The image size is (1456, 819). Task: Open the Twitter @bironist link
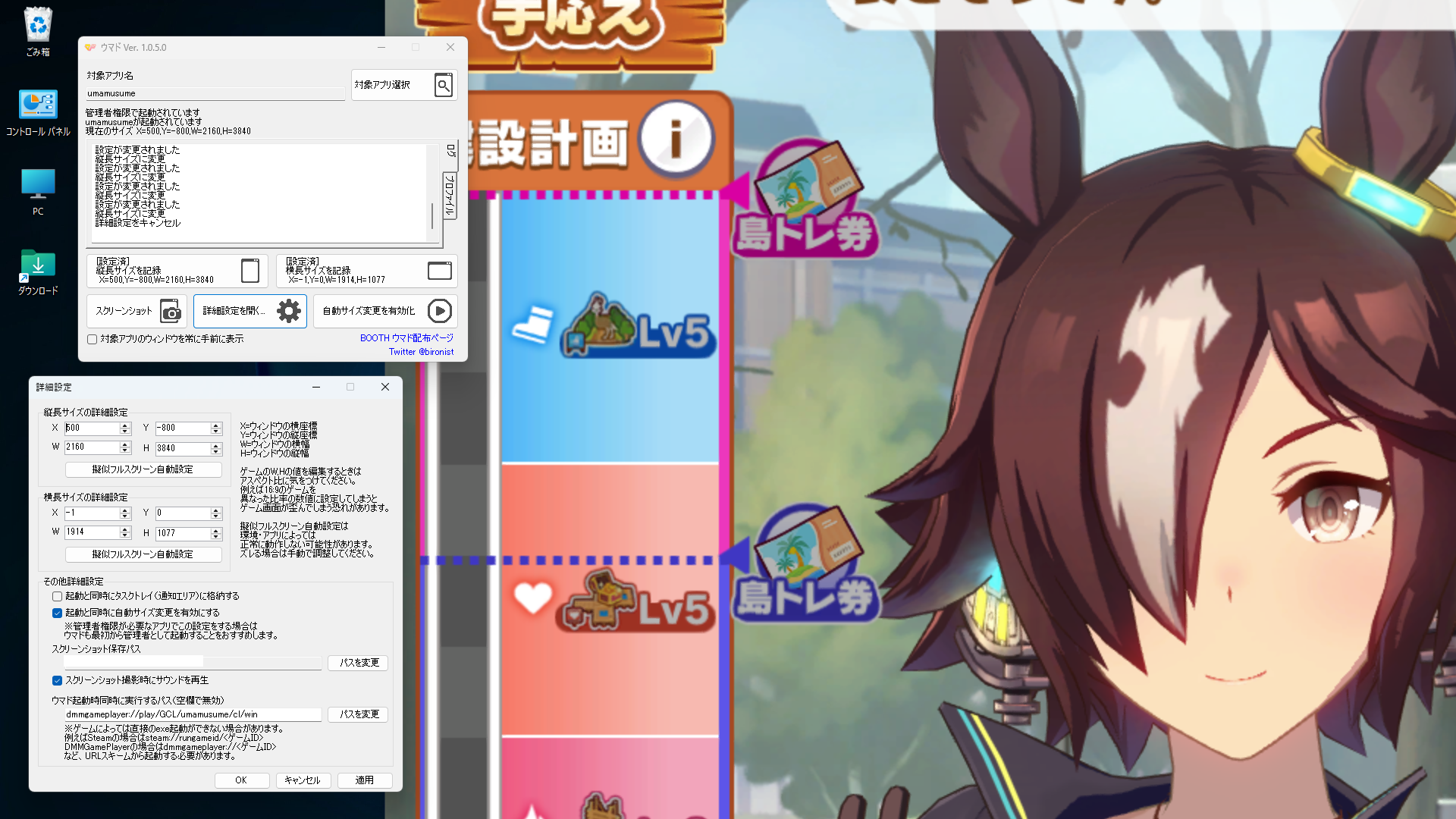coord(421,352)
